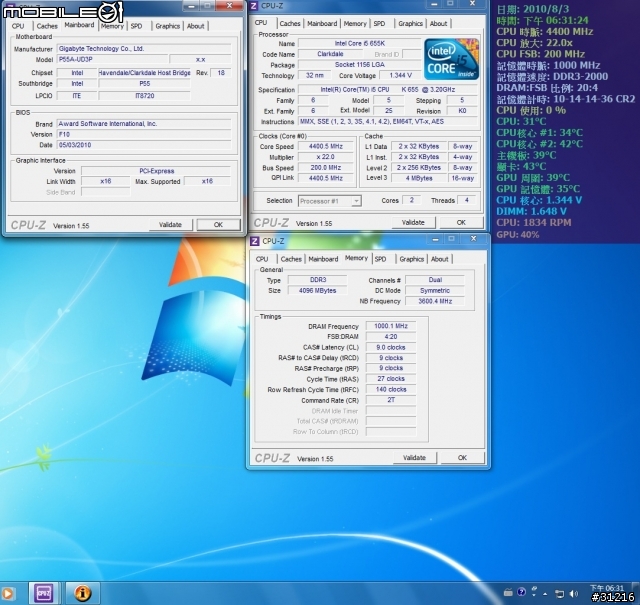Click OK in the Mainboard window

tap(218, 225)
